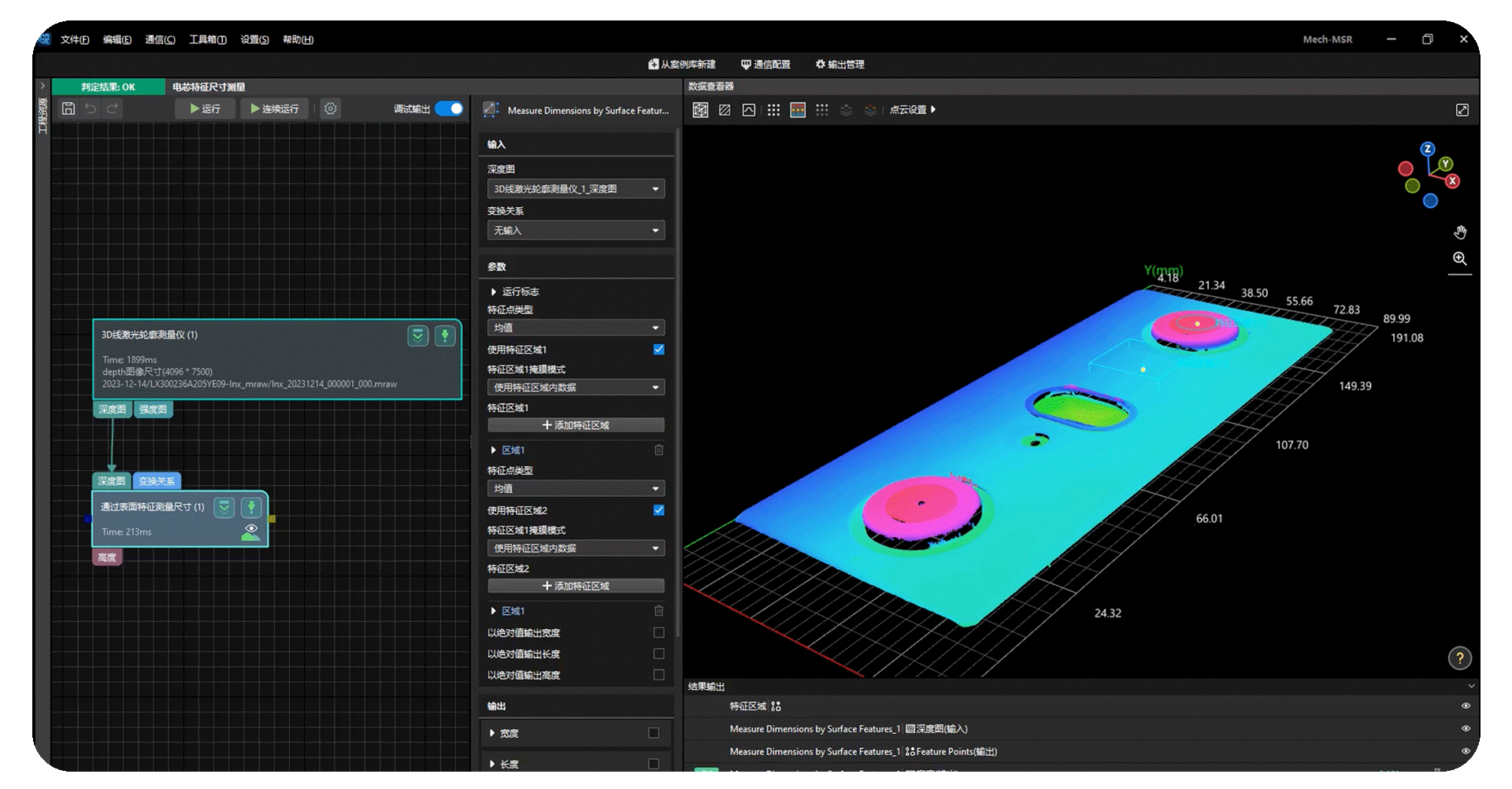Click the save project icon
This screenshot has height=789, width=1512.
(69, 109)
